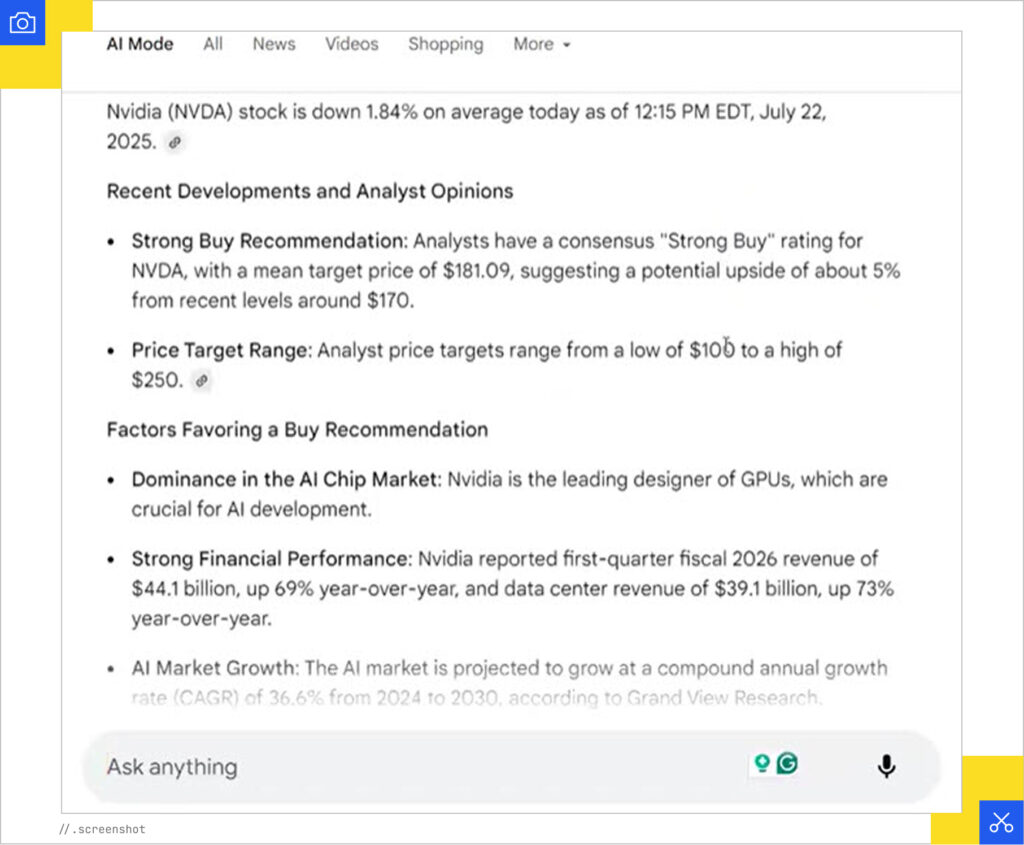Click the screenshot camera icon
The image size is (1024, 845).
pyautogui.click(x=22, y=22)
